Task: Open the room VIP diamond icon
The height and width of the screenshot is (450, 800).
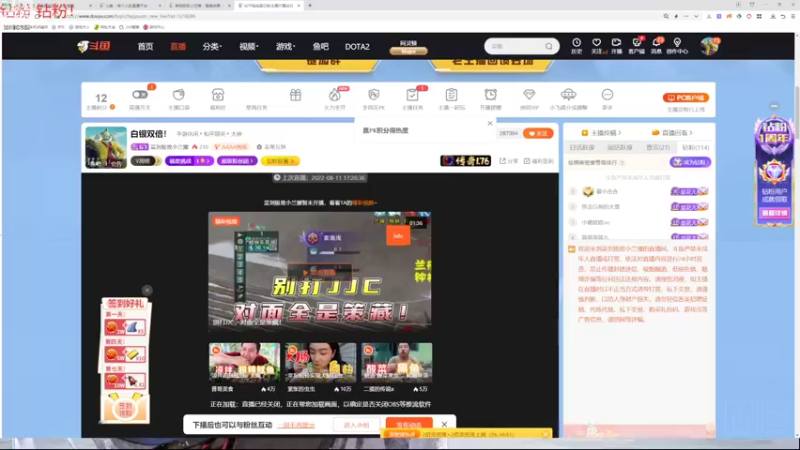Action: tap(529, 95)
